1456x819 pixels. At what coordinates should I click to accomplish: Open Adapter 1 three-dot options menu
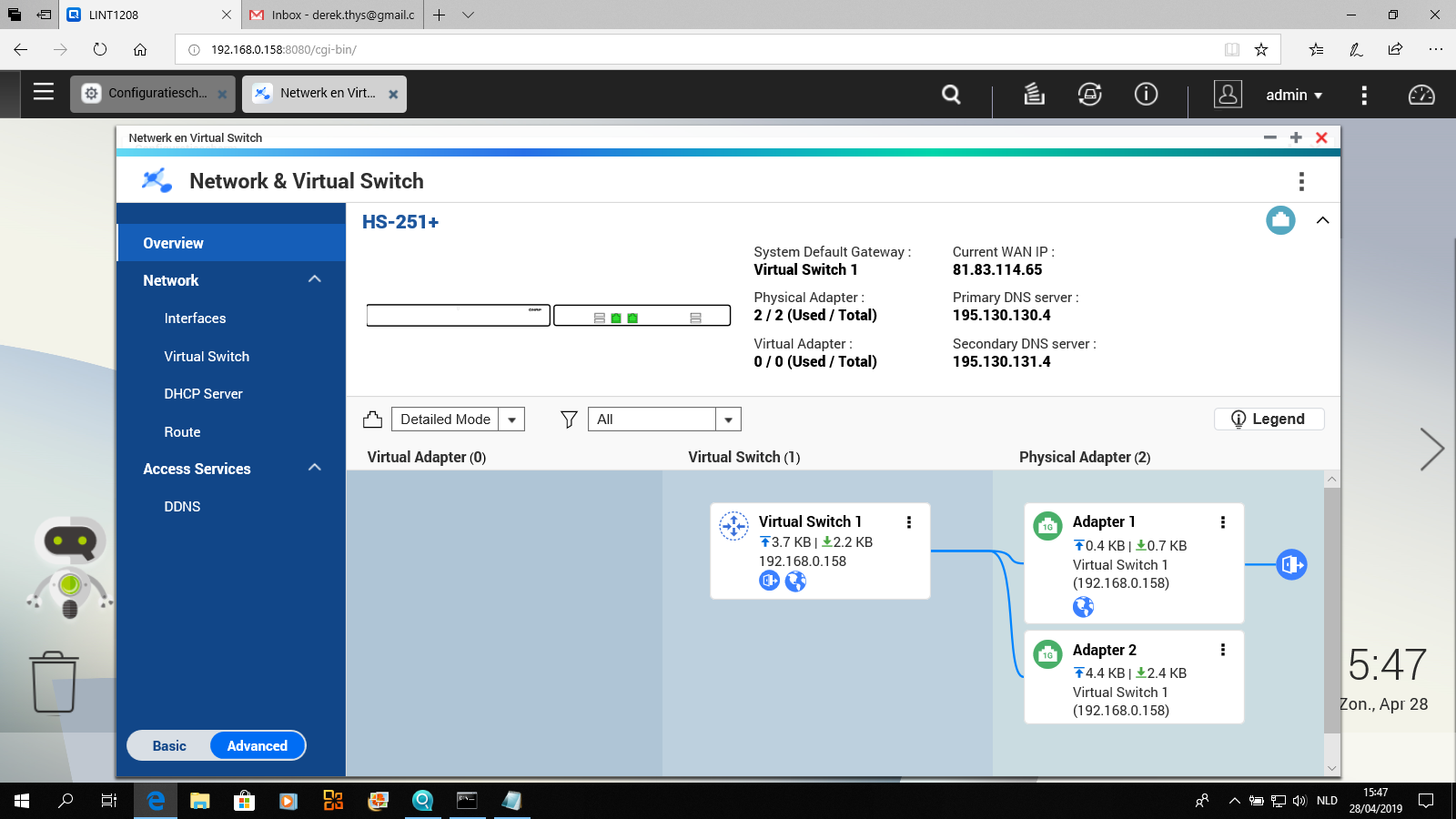[x=1222, y=522]
